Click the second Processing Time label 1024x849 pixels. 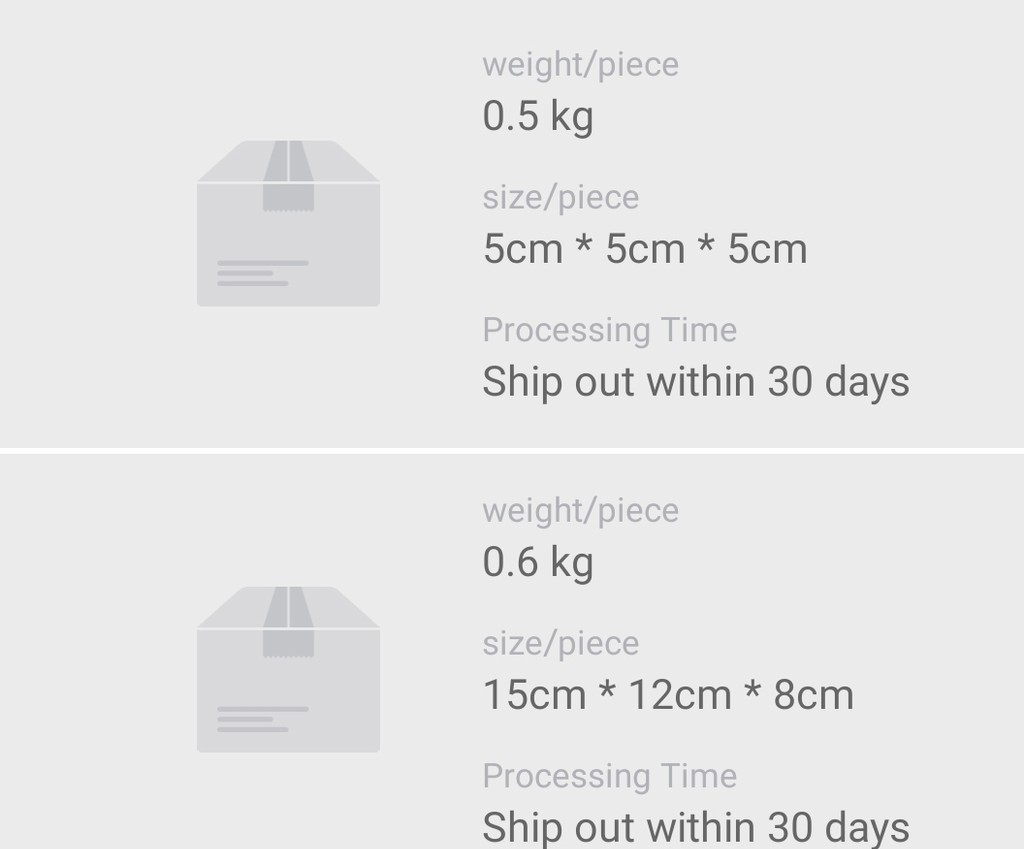tap(610, 776)
